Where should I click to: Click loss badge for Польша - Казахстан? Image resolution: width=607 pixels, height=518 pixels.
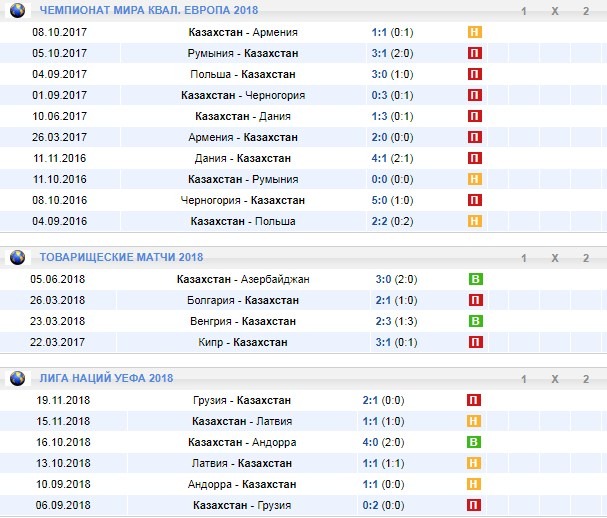coord(475,74)
